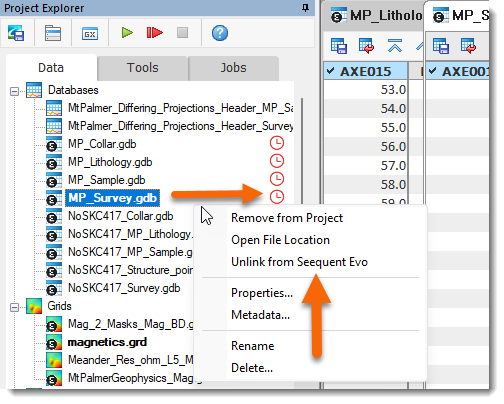Screen dimensions: 504x404
Task: Click the red clock icon beside MP_Survey.gdb
Action: click(x=277, y=197)
